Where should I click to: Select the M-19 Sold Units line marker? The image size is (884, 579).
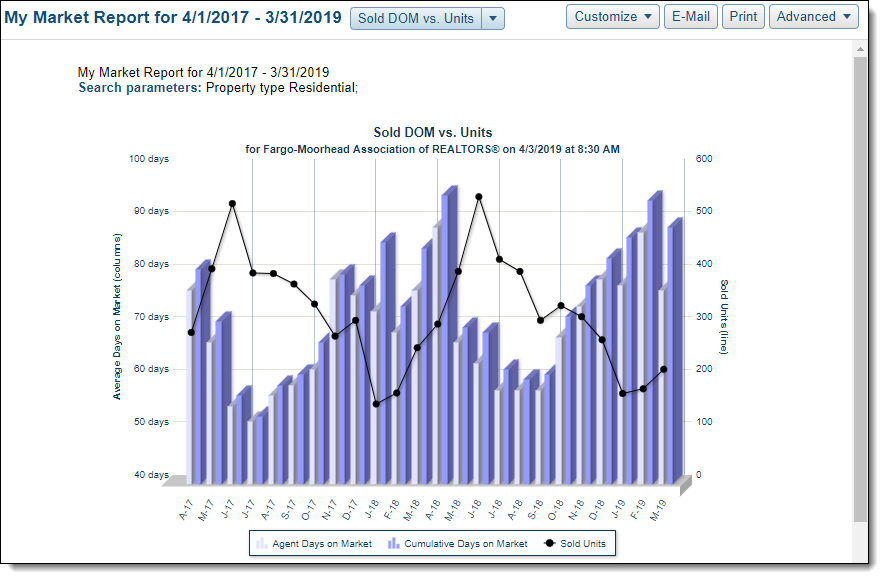[663, 369]
